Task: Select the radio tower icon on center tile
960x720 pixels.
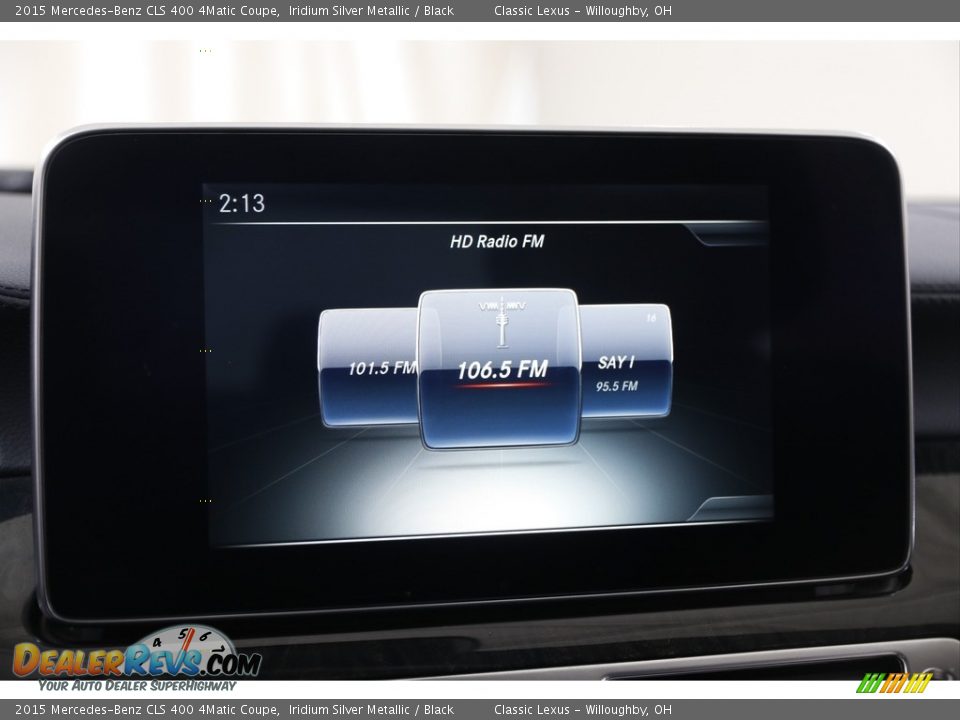Action: tap(501, 320)
